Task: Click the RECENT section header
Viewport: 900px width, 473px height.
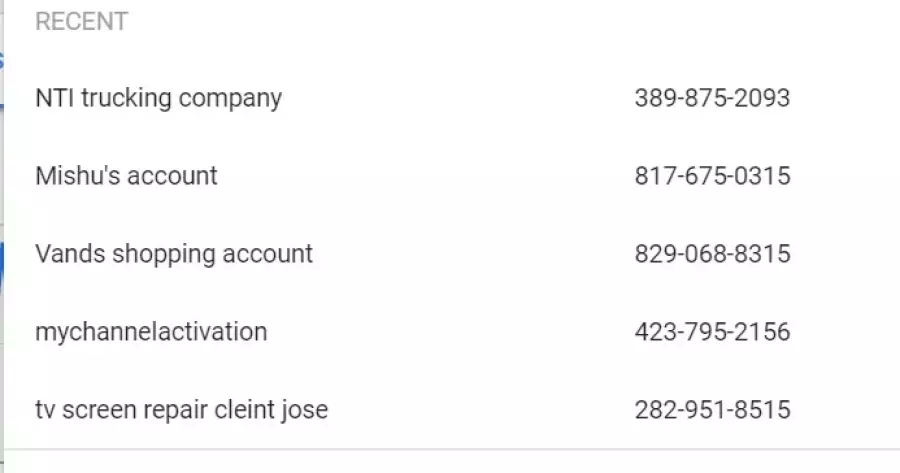Action: pyautogui.click(x=81, y=22)
